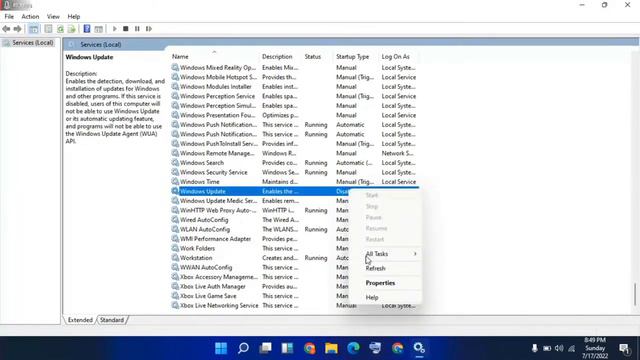Image resolution: width=640 pixels, height=360 pixels.
Task: Select the Windows Modules Installer service
Action: click(x=294, y=87)
